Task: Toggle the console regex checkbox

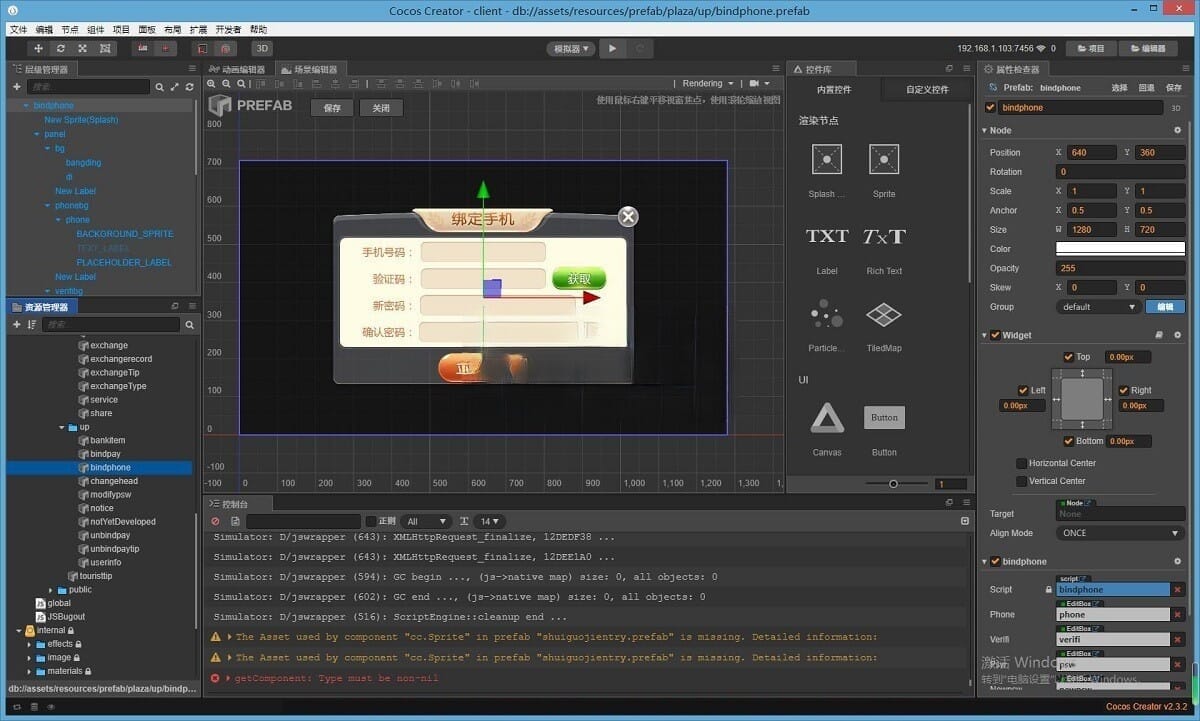Action: [x=371, y=521]
